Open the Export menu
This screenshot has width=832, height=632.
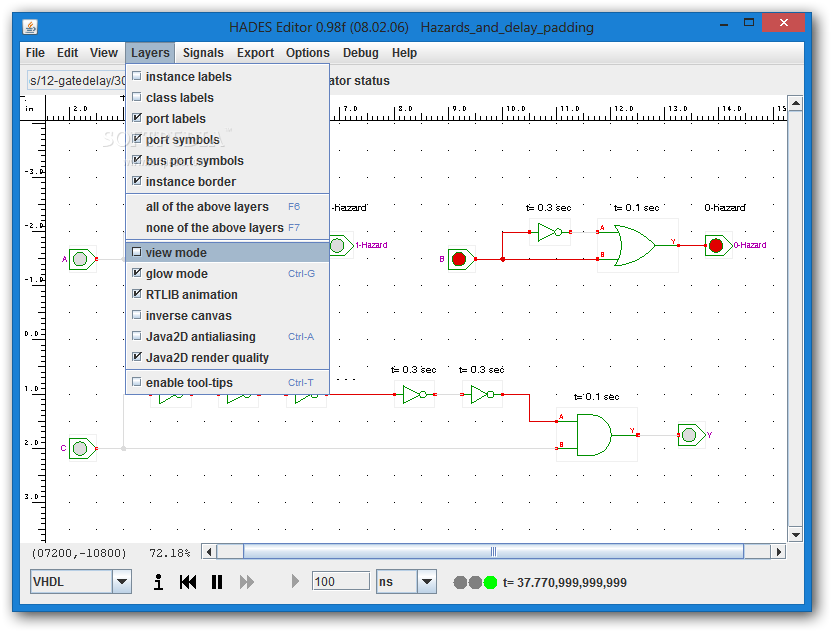(x=255, y=53)
